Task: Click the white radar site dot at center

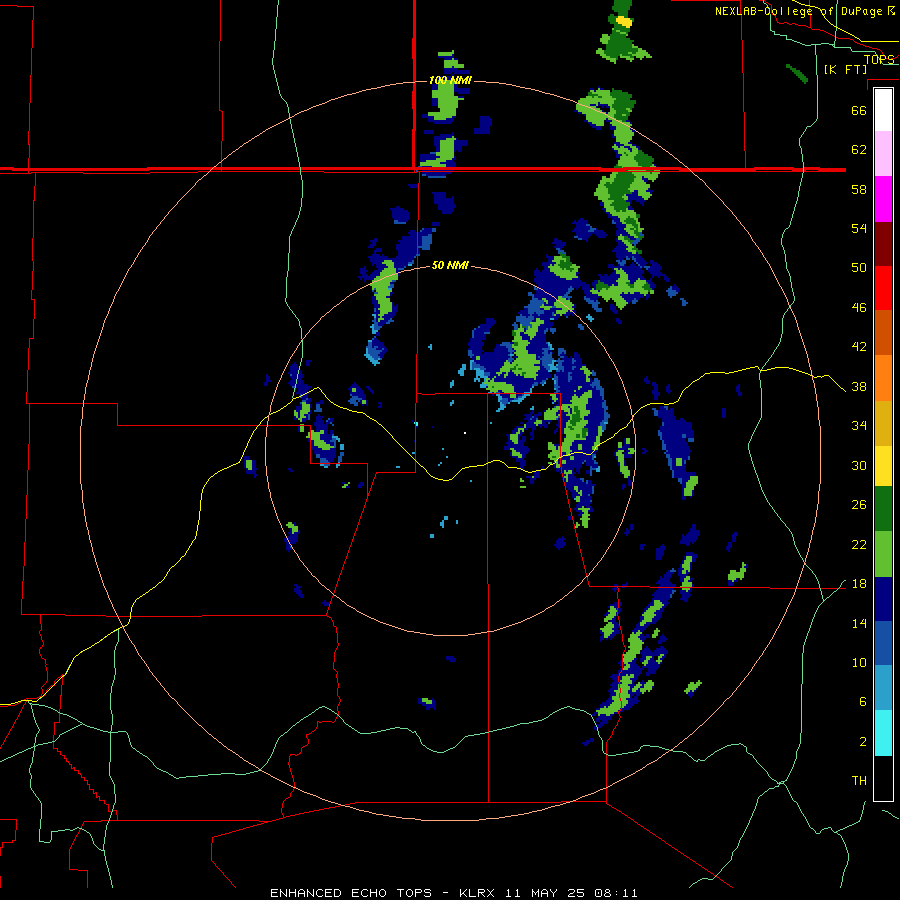Action: [465, 433]
